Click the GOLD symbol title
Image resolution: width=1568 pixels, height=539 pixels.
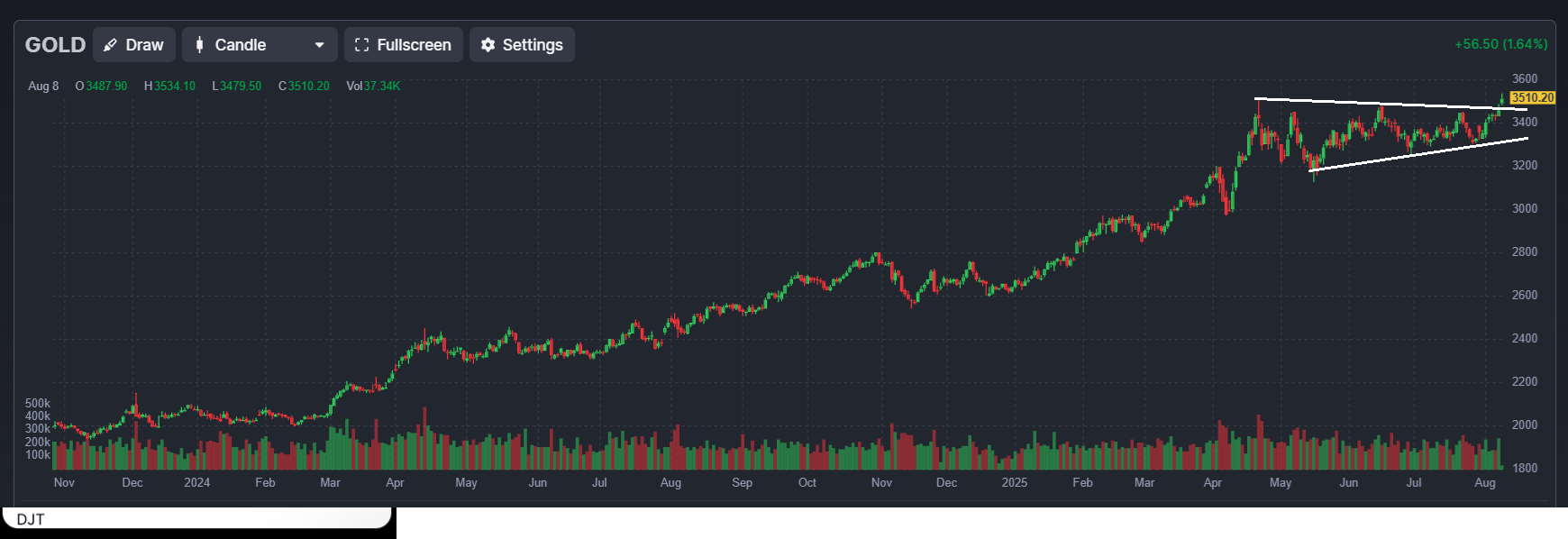click(x=55, y=45)
